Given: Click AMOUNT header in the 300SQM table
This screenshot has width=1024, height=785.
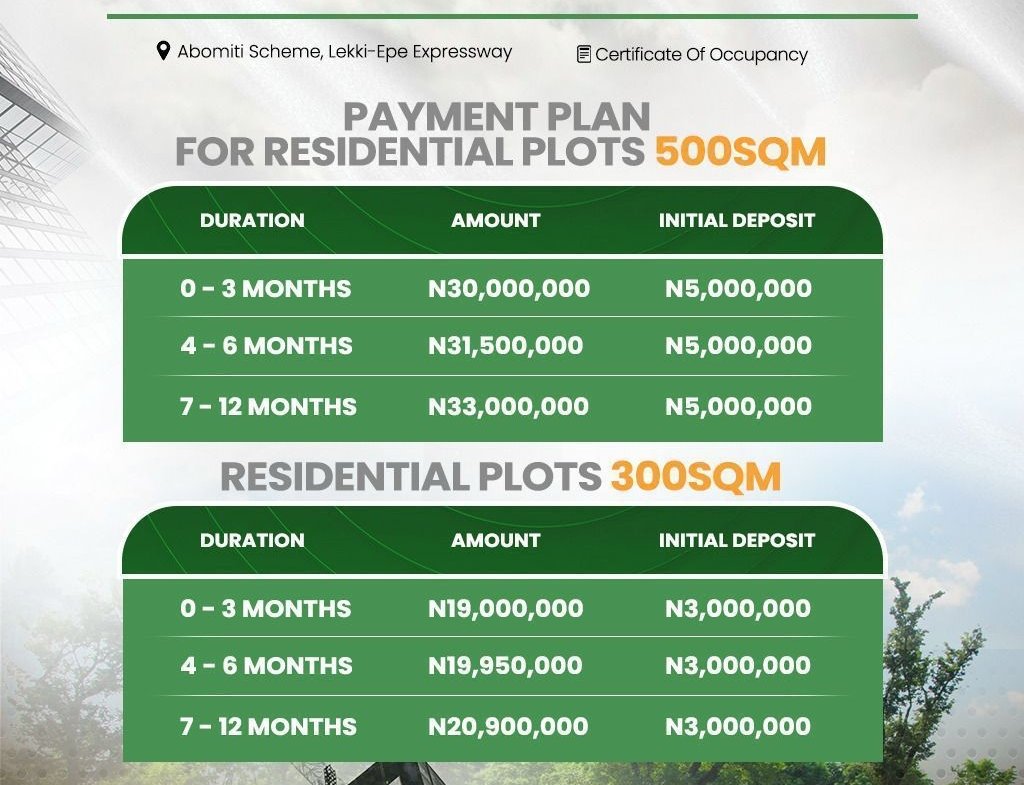Looking at the screenshot, I should point(495,540).
